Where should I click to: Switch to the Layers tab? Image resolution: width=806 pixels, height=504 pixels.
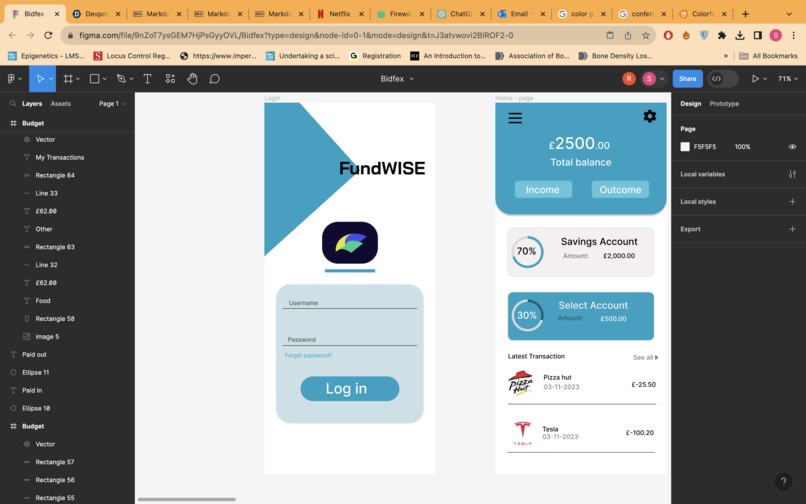click(x=32, y=103)
